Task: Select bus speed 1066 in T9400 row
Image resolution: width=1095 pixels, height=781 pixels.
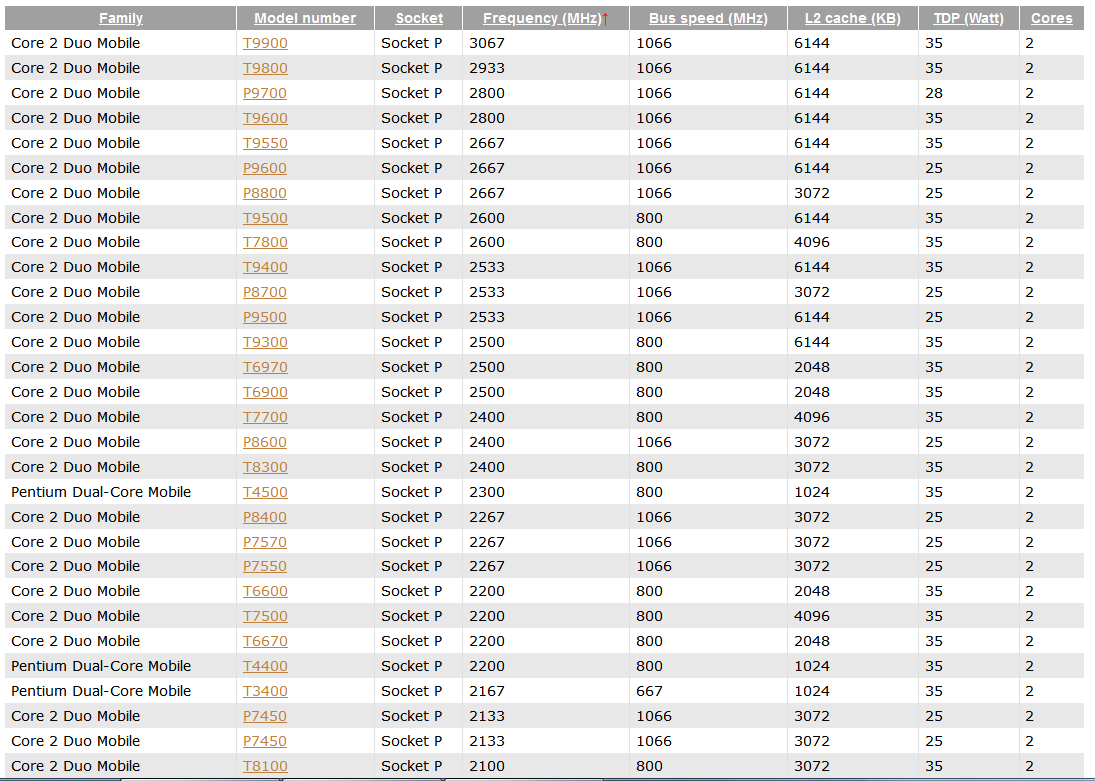Action: point(654,268)
